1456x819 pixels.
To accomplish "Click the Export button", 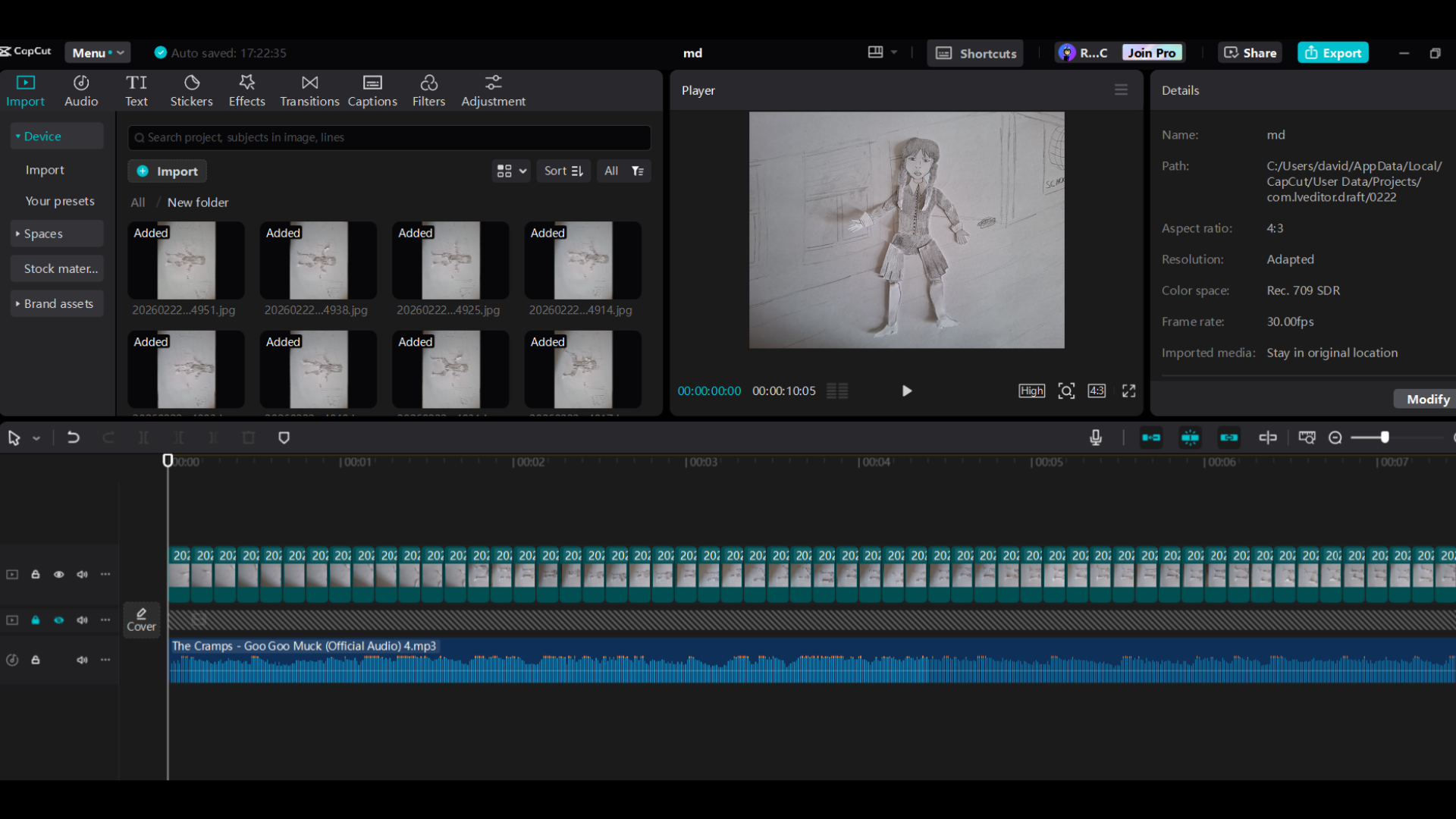I will coord(1333,52).
